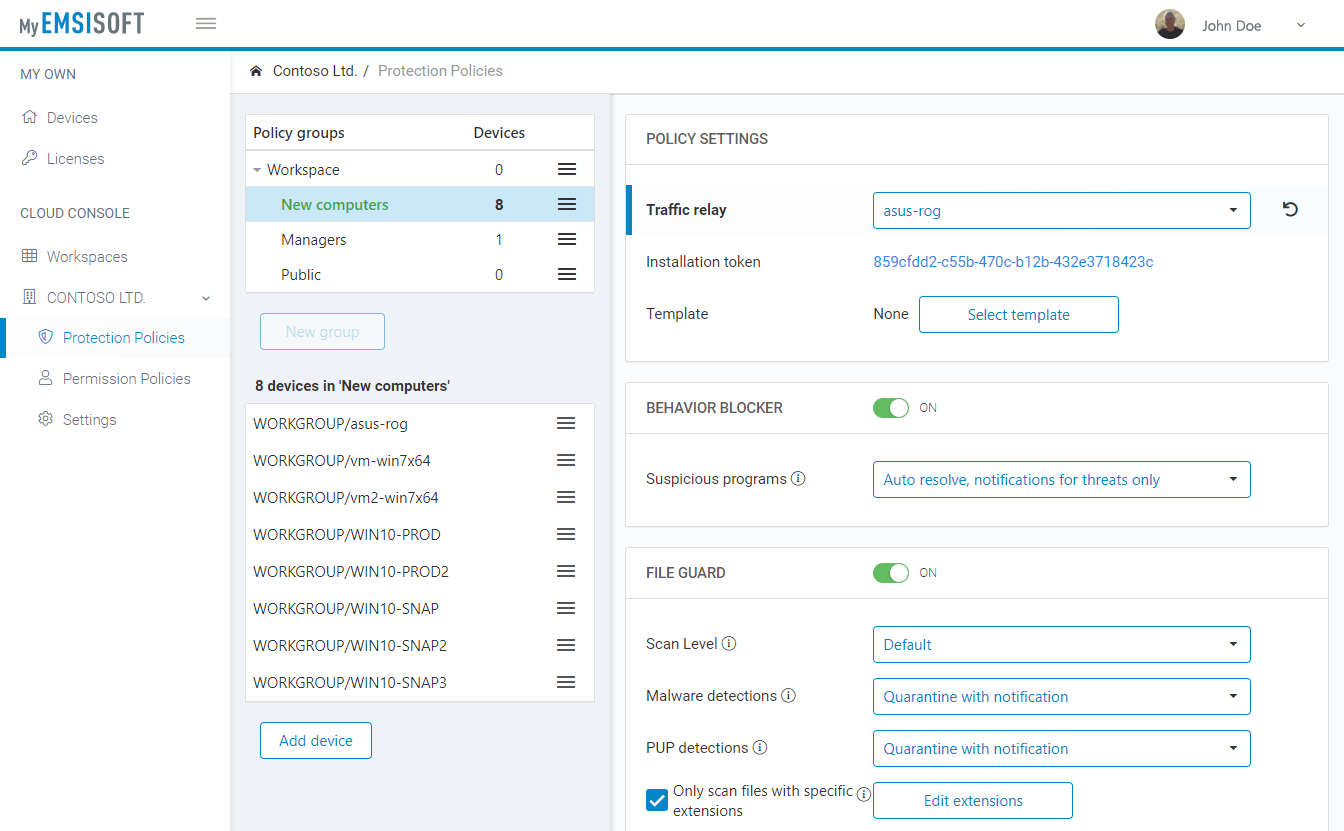Open menu for WORKGROUP/WIN10-SNAP2 device
Viewport: 1344px width, 831px height.
click(566, 645)
